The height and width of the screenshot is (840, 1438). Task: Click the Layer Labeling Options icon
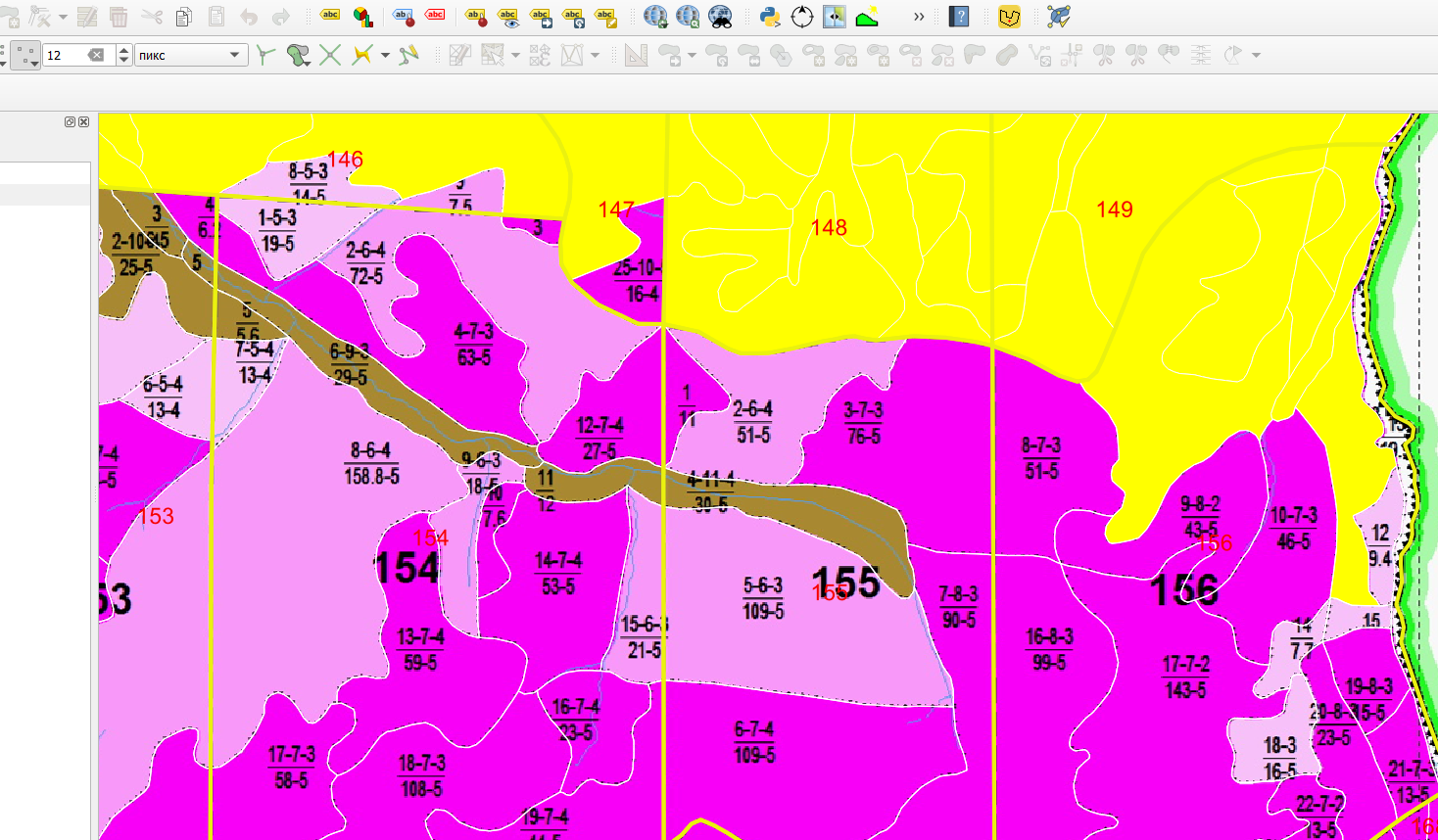coord(330,17)
